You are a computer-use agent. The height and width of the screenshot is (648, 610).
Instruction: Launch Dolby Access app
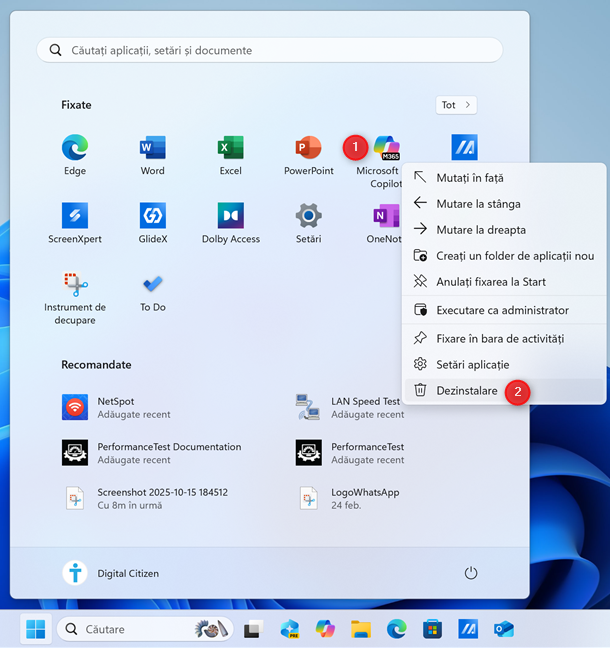tap(231, 223)
